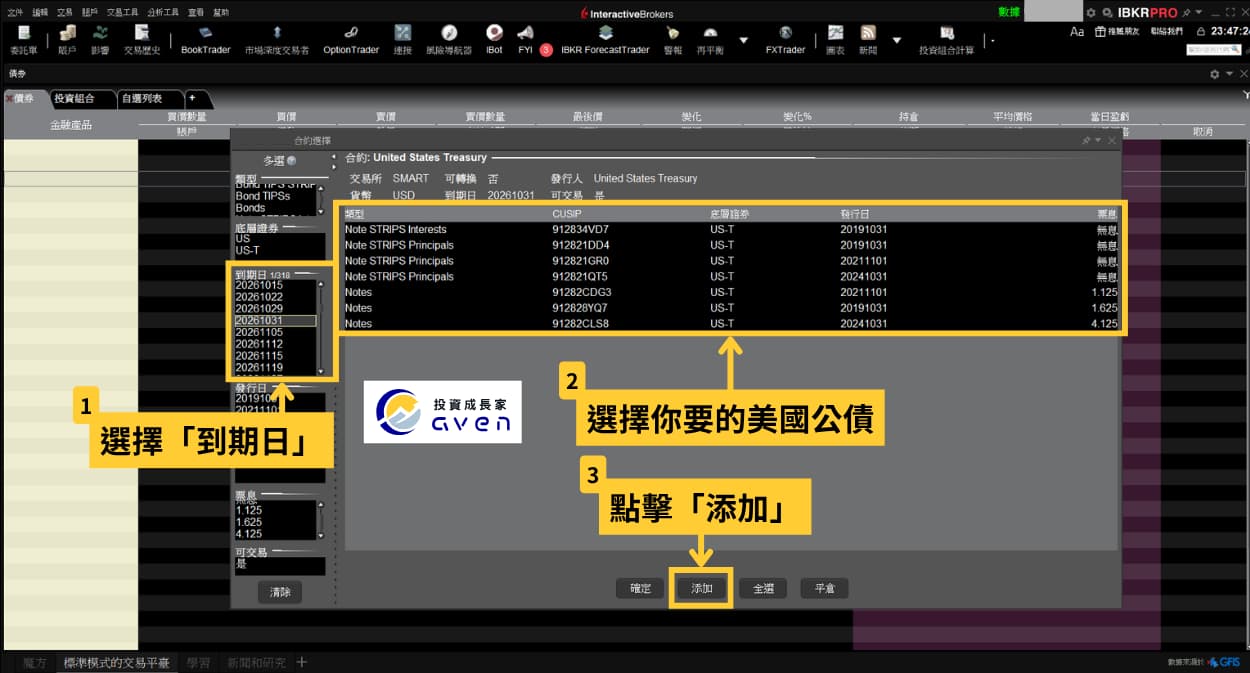The width and height of the screenshot is (1250, 673).
Task: Expand toolbar overflow arrow after 再平衡
Action: [743, 40]
